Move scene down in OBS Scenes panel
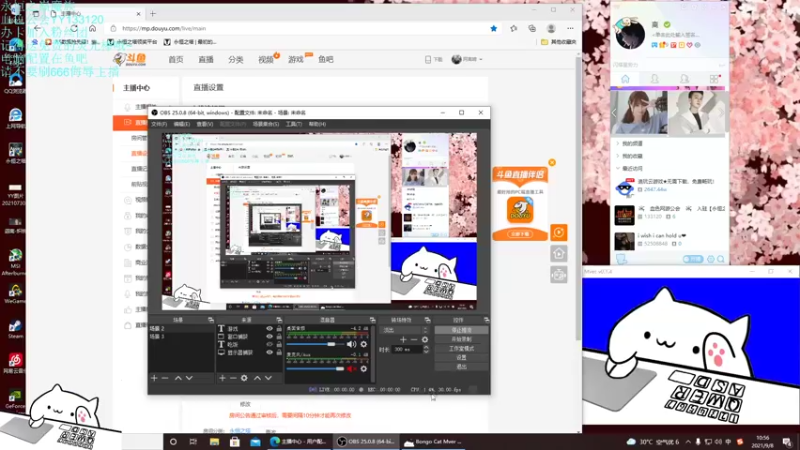Screen dimensions: 800x450 [189, 378]
